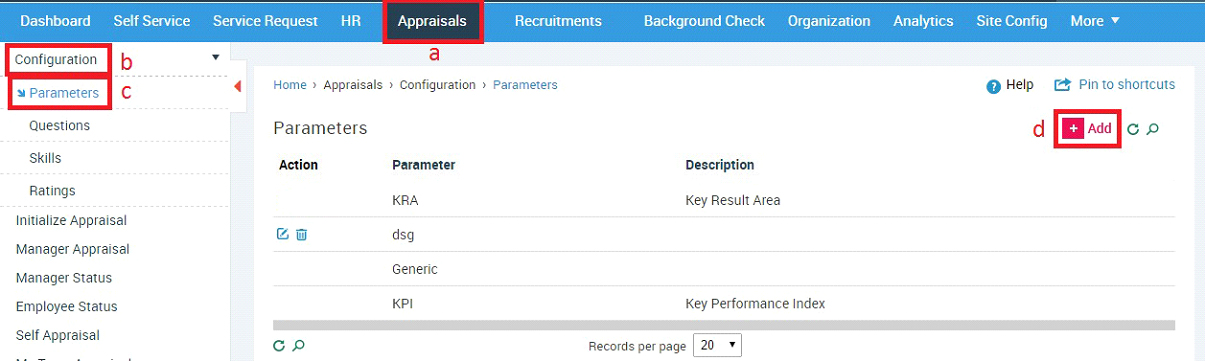Open Help via the question mark icon
This screenshot has height=361, width=1205.
(x=993, y=86)
